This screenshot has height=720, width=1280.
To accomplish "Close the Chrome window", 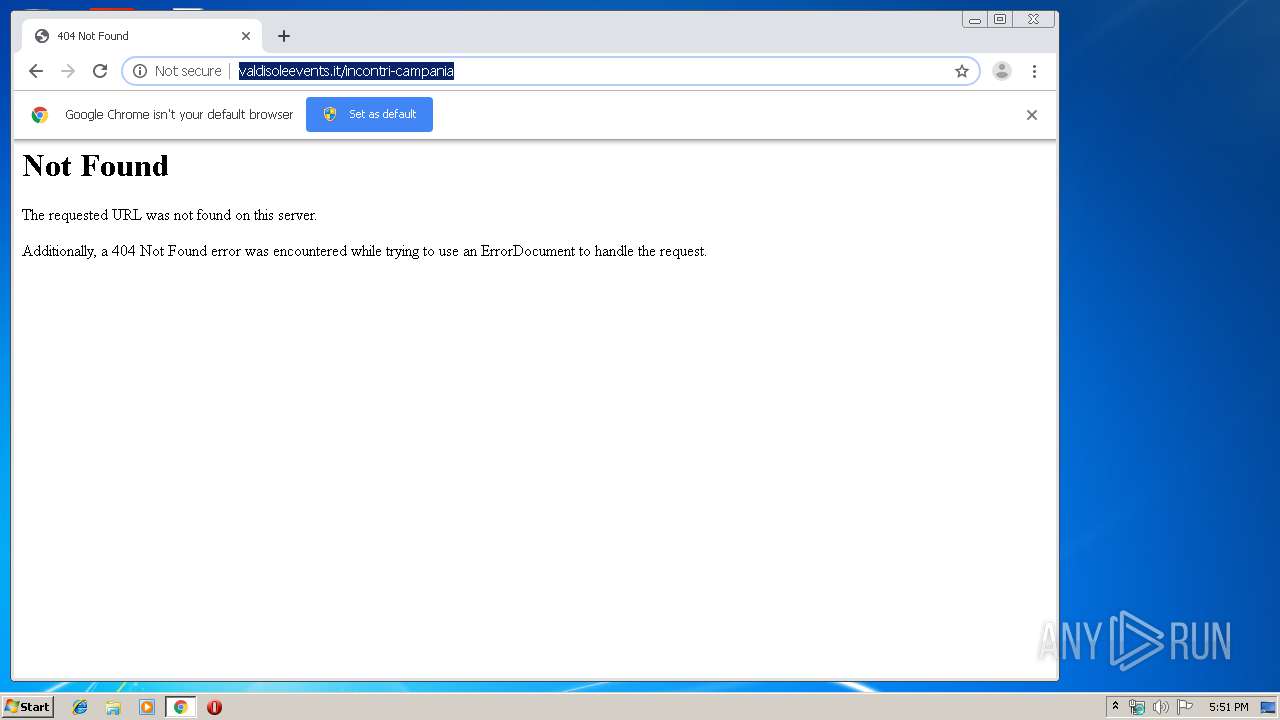I will pyautogui.click(x=1034, y=19).
